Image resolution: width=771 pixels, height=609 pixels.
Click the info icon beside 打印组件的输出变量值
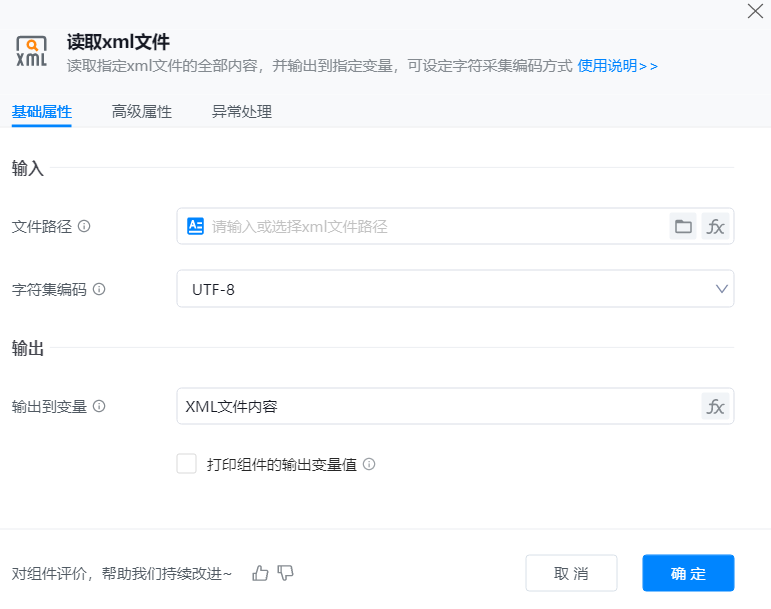pyautogui.click(x=369, y=464)
